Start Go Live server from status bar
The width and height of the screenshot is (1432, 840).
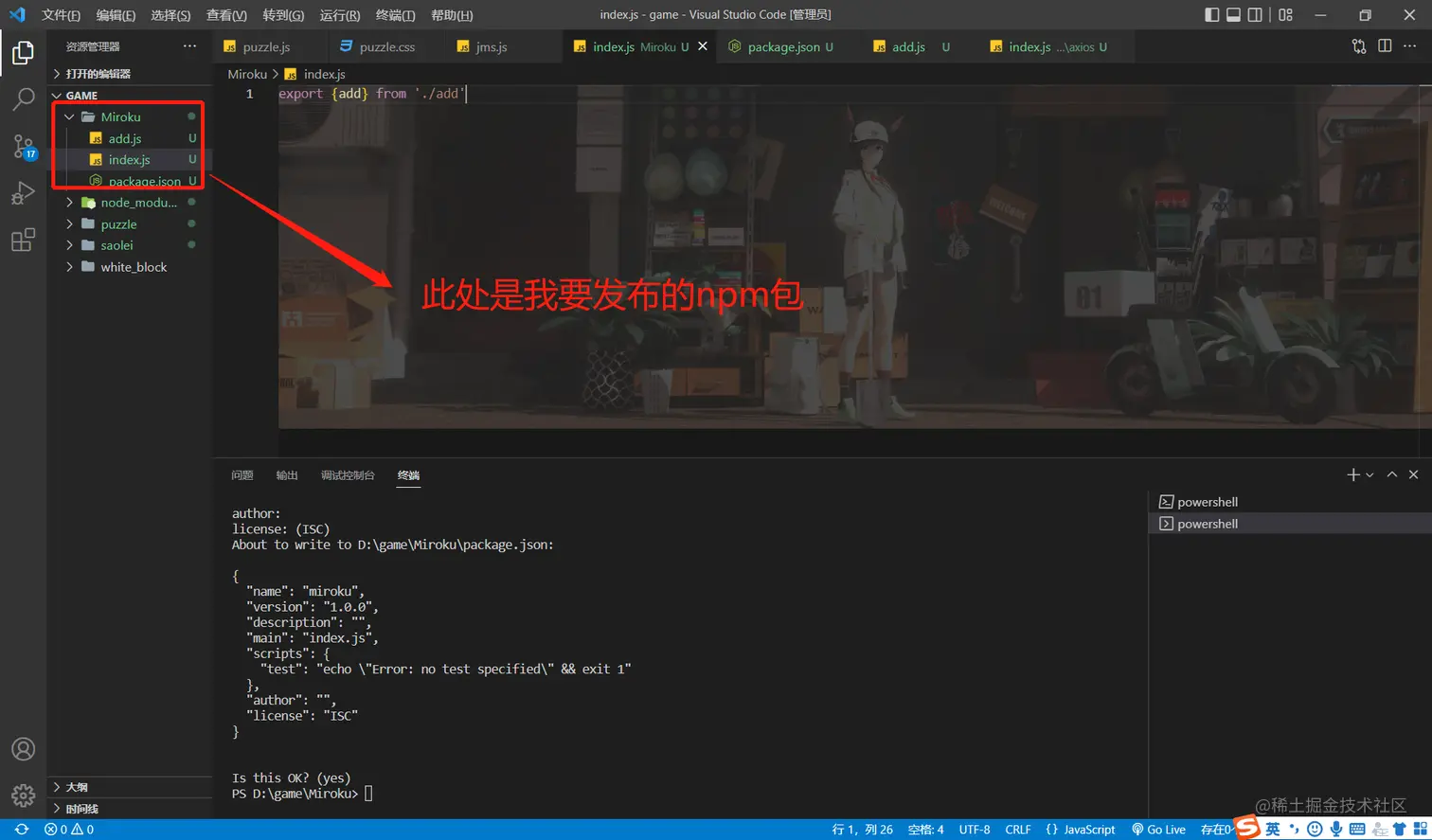pyautogui.click(x=1159, y=830)
